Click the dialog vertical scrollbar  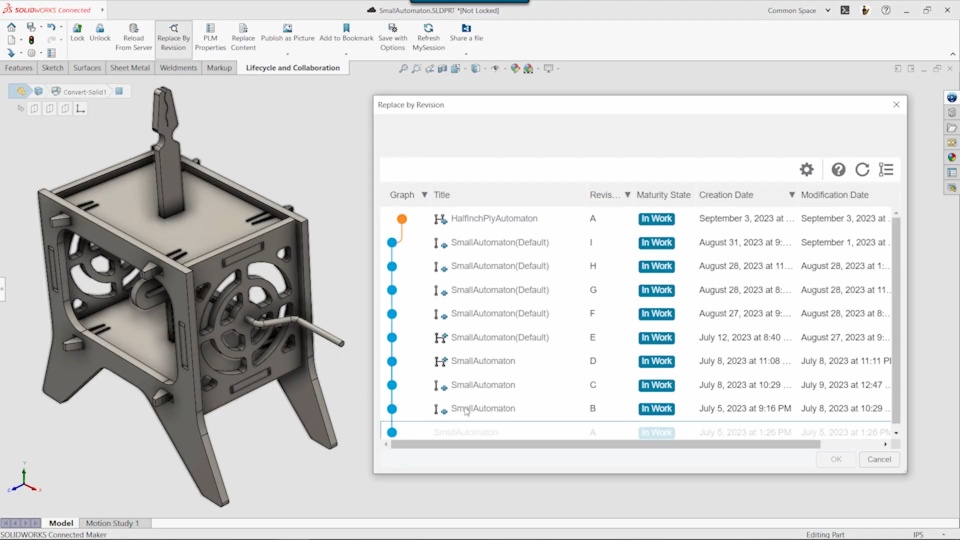(896, 320)
